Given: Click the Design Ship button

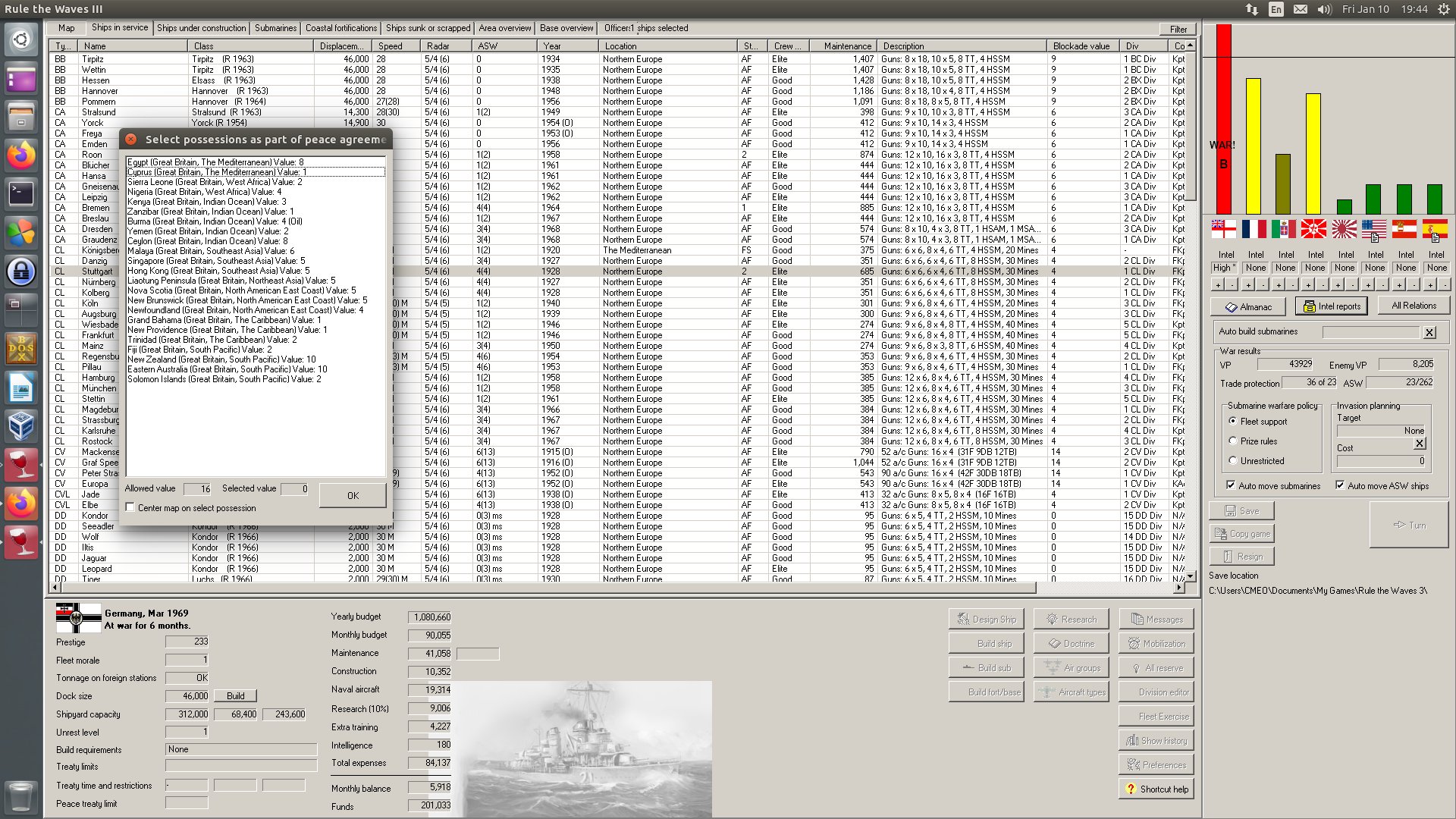Looking at the screenshot, I should [x=986, y=619].
